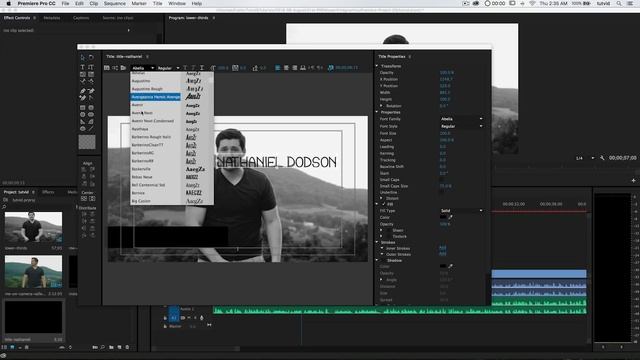The height and width of the screenshot is (360, 640).
Task: Click Add next to Inner Strokes
Action: (442, 248)
